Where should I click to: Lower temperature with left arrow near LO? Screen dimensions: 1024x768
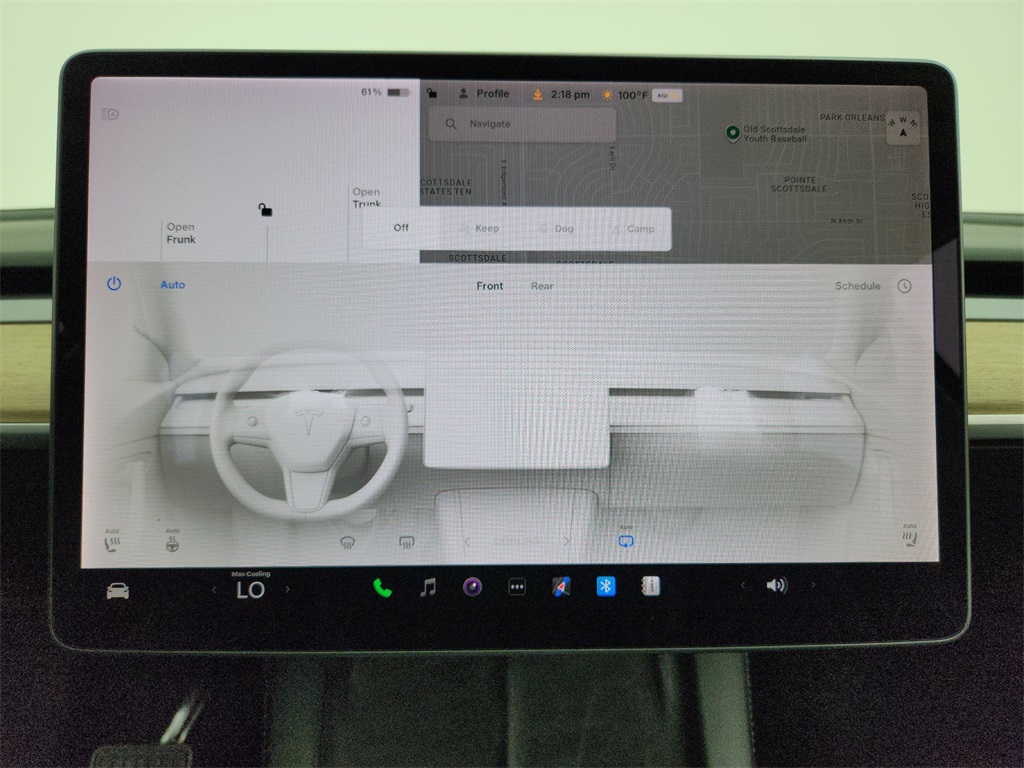coord(214,590)
